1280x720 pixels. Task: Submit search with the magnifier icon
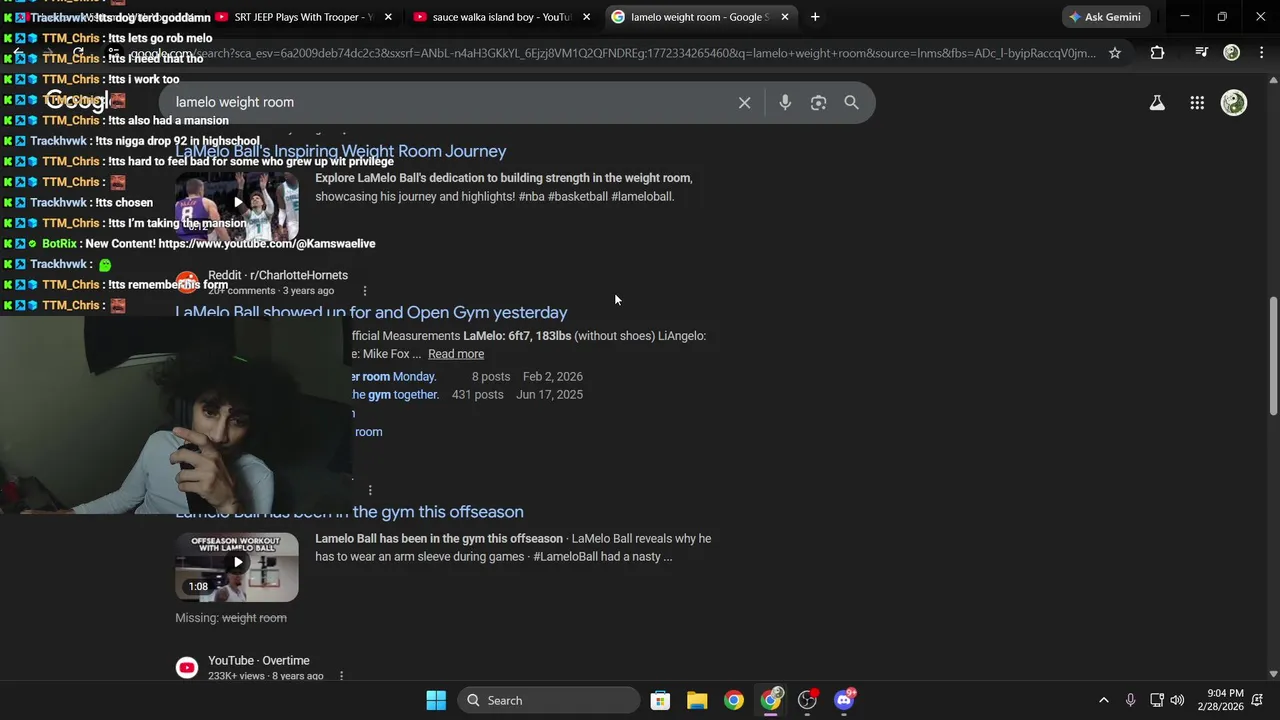[851, 102]
